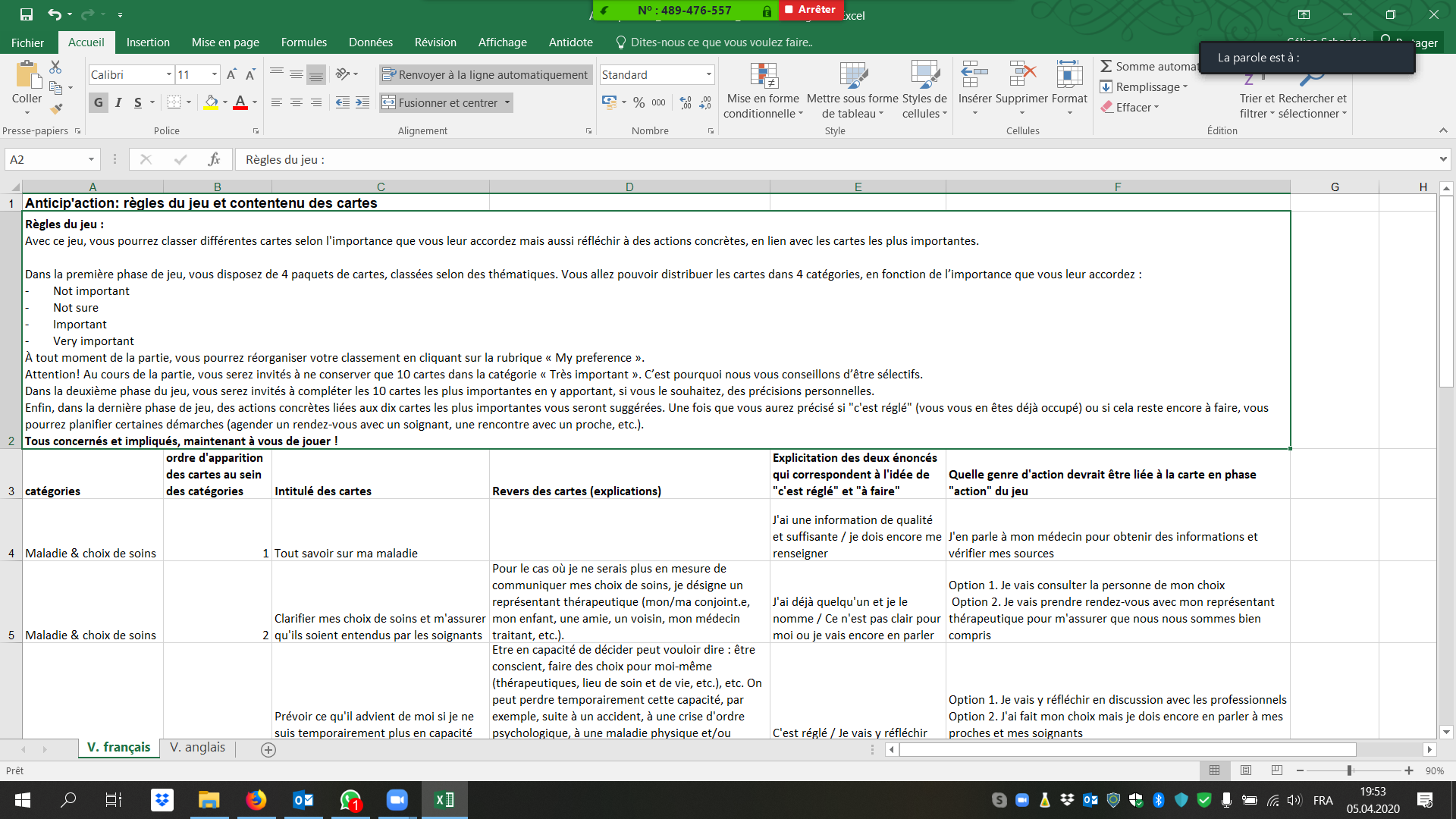Click the Remplissage button
Viewport: 1456px width, 819px height.
coord(1144,87)
